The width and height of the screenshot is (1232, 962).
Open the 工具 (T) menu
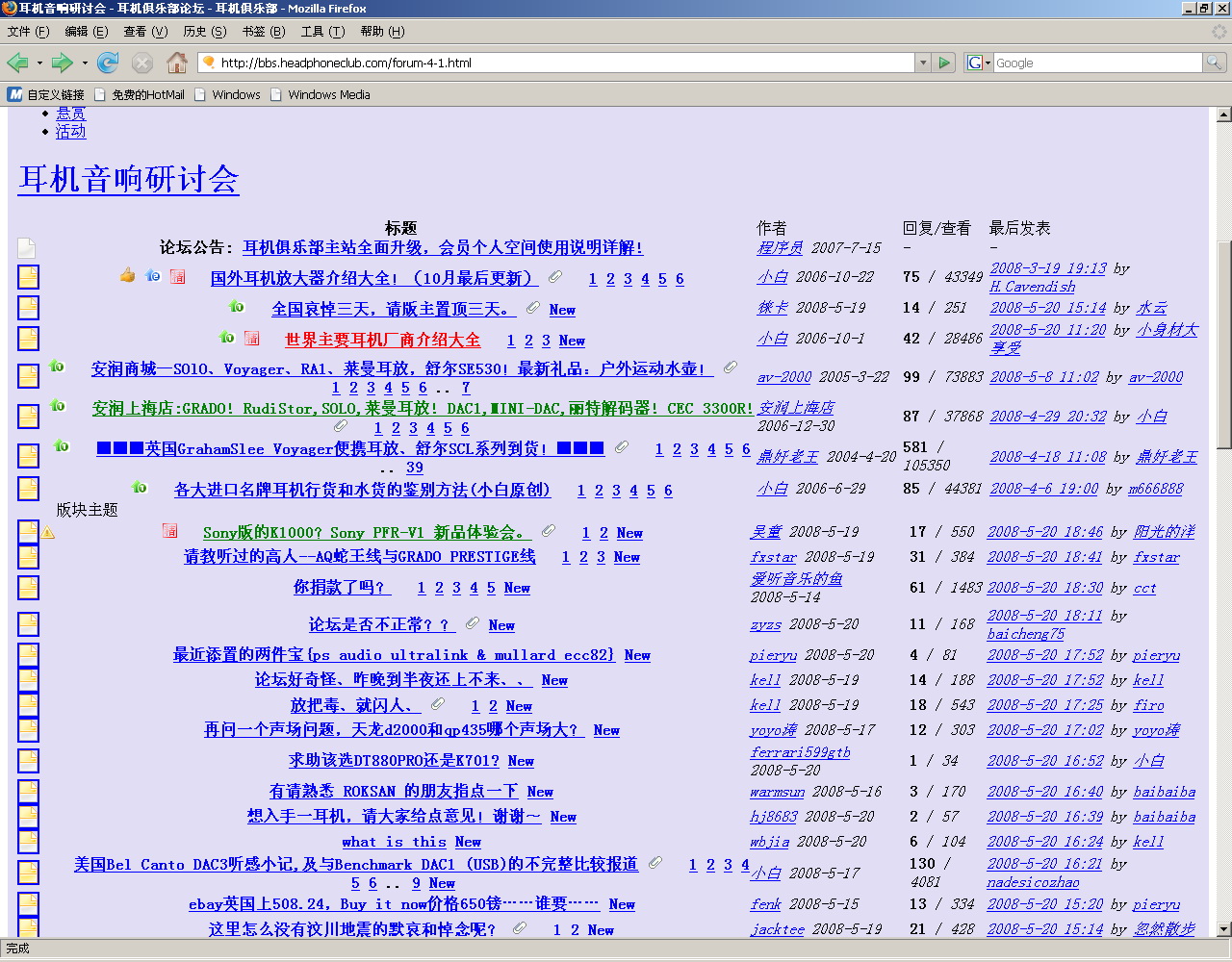point(323,32)
